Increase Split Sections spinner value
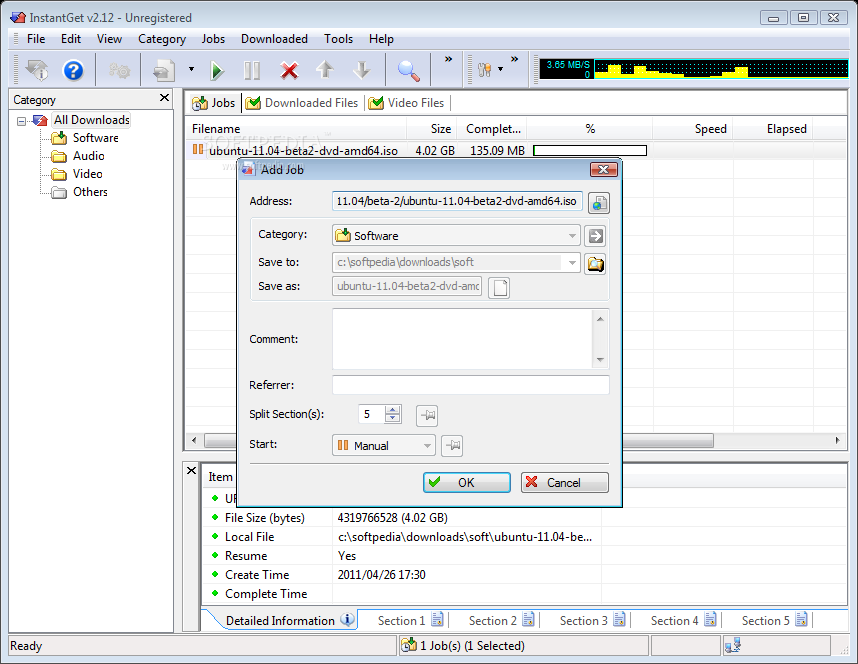This screenshot has height=664, width=858. coord(392,409)
